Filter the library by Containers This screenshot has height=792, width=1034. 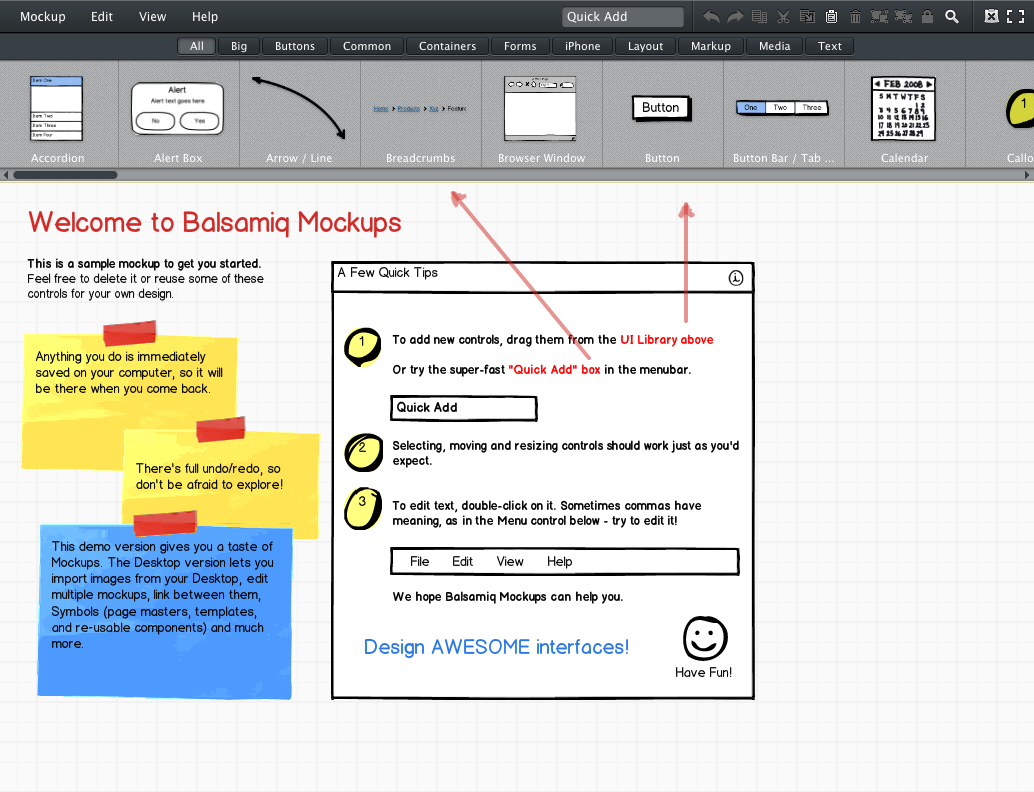point(447,46)
